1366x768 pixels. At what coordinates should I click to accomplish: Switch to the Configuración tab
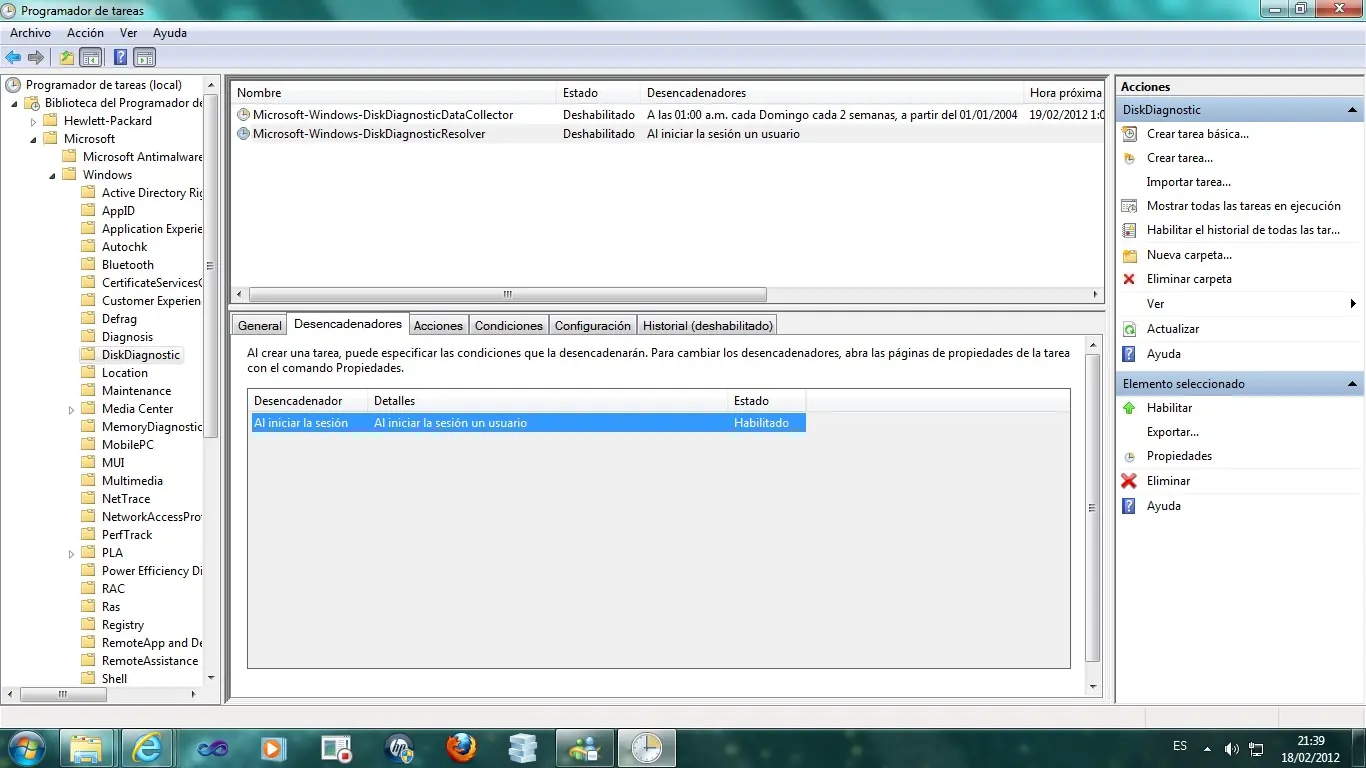point(593,325)
